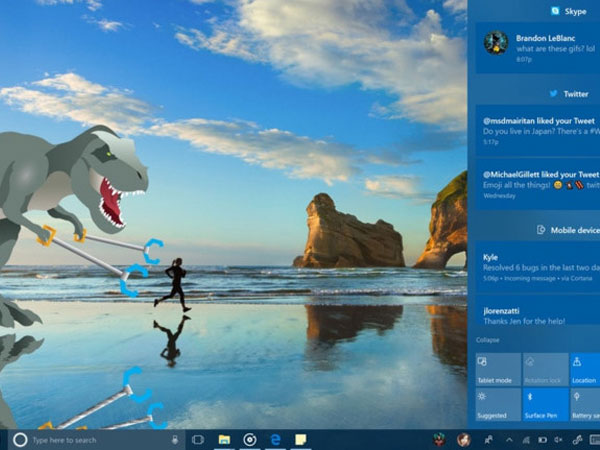Click the first pinned contact avatar on taskbar
Image resolution: width=600 pixels, height=450 pixels.
[x=439, y=440]
